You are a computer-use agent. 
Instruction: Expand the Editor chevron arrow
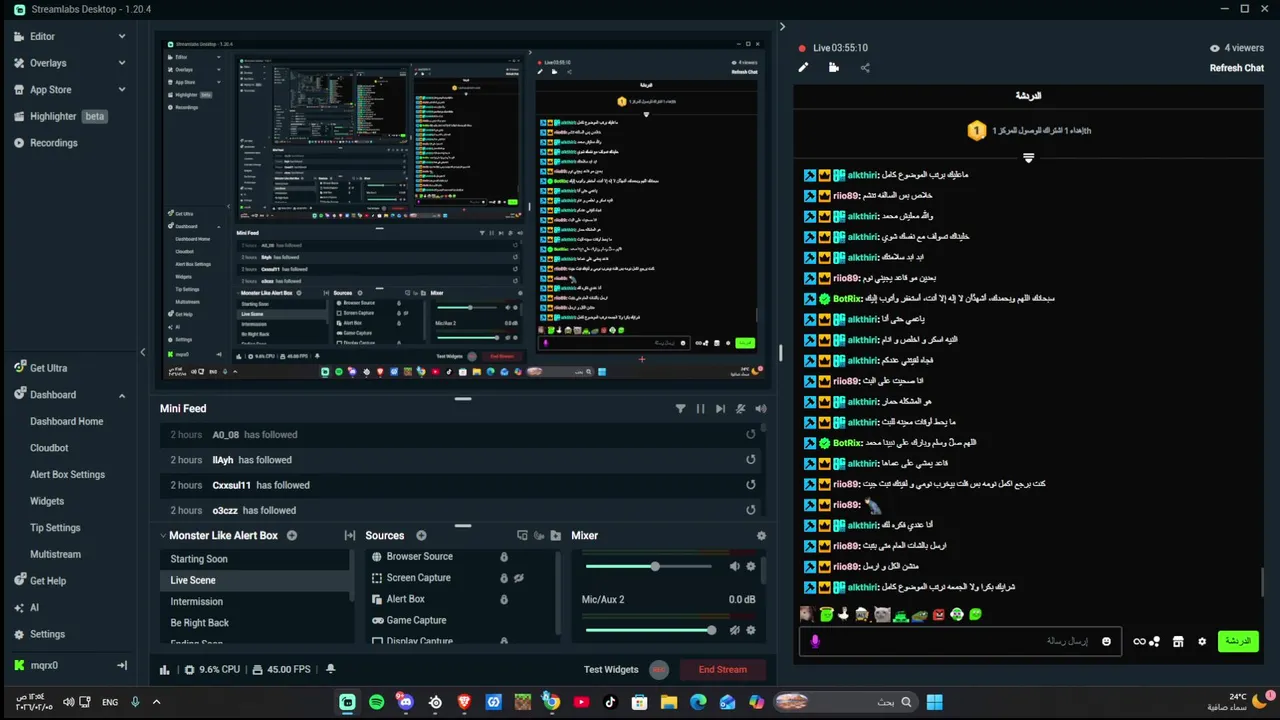122,36
